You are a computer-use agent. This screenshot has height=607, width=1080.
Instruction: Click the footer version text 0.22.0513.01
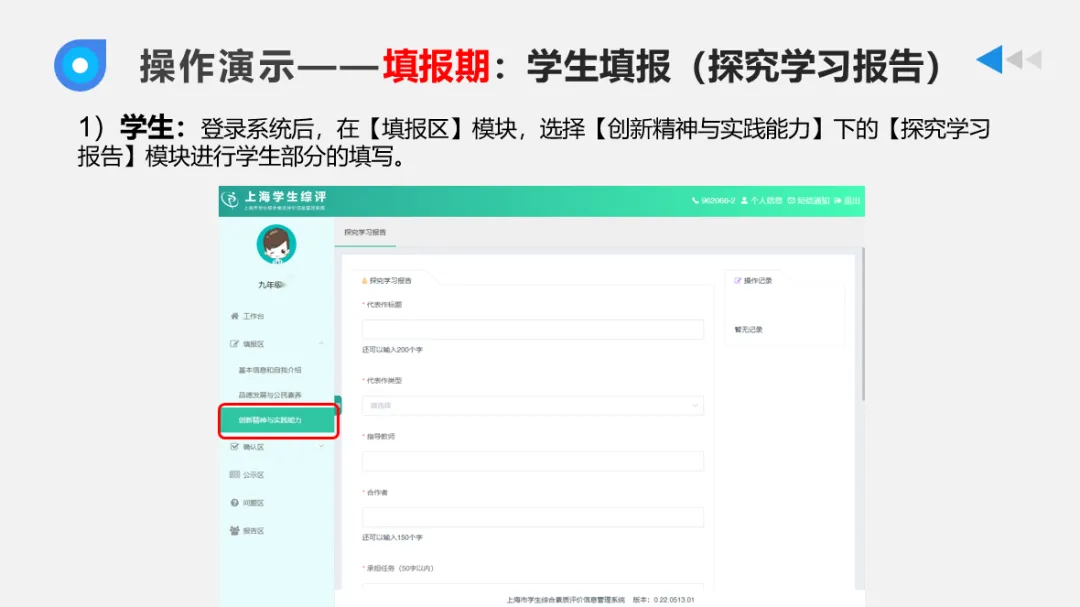(674, 600)
